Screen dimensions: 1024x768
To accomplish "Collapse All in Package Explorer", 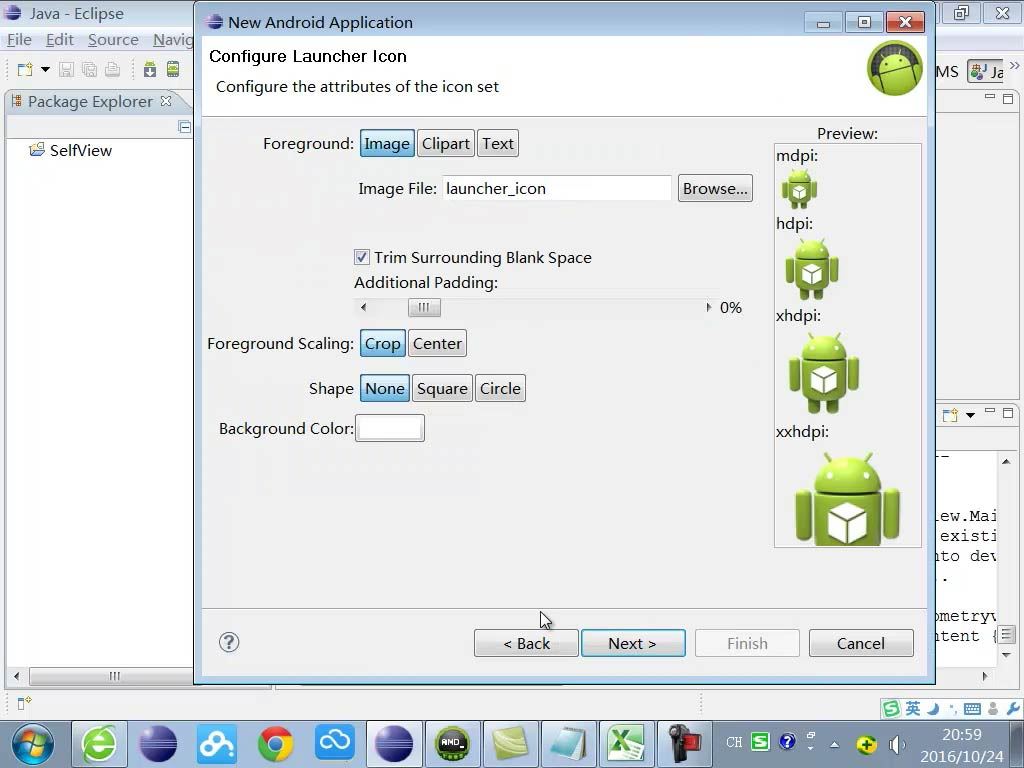I will 184,127.
